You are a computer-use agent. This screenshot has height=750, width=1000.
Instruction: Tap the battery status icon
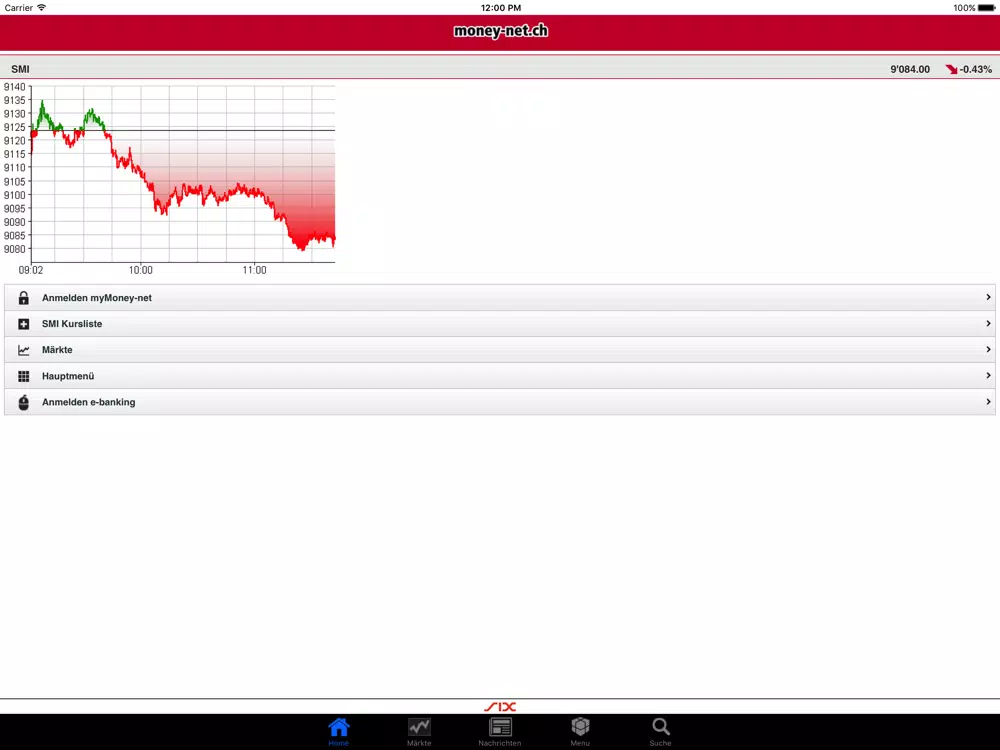[x=987, y=8]
